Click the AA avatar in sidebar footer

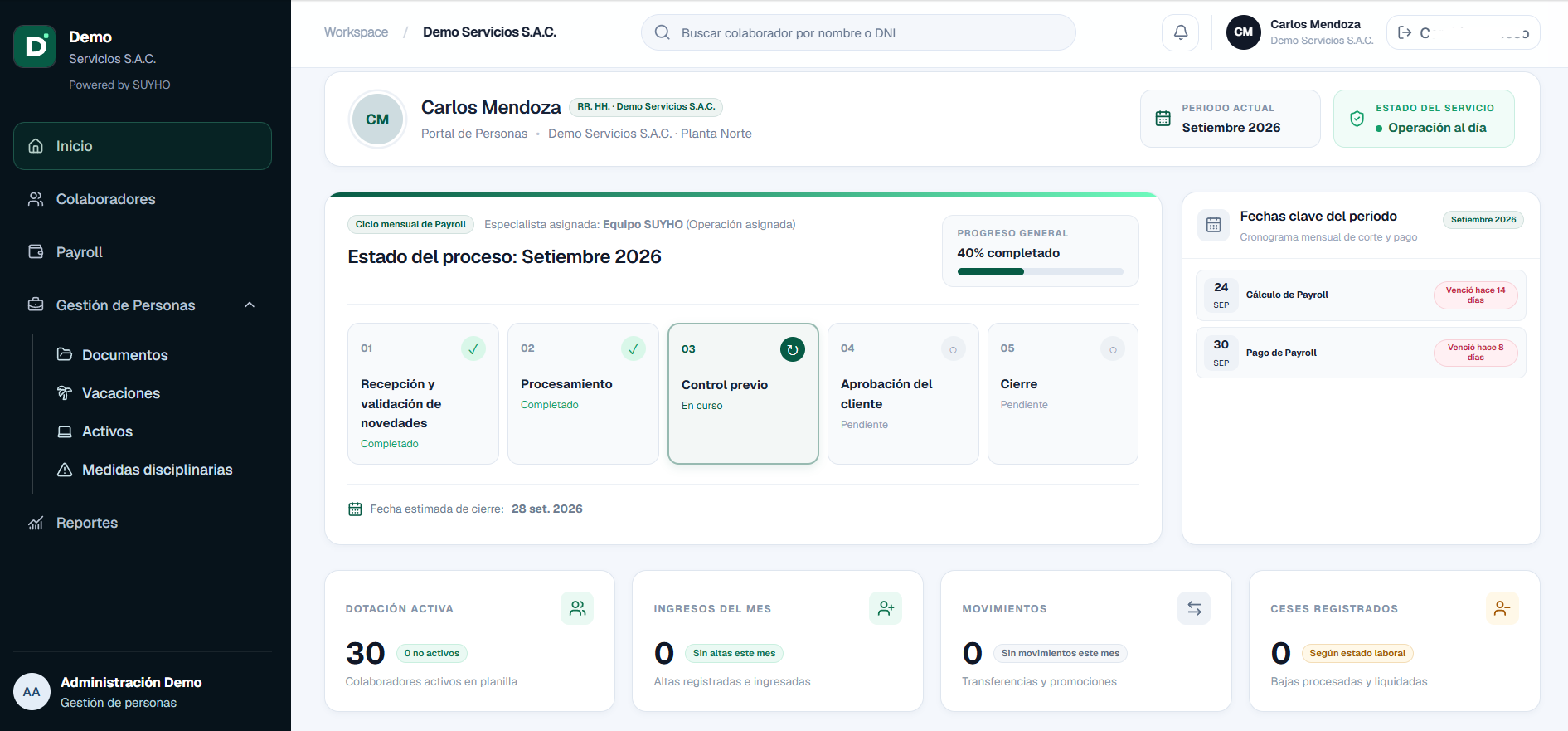(x=32, y=692)
